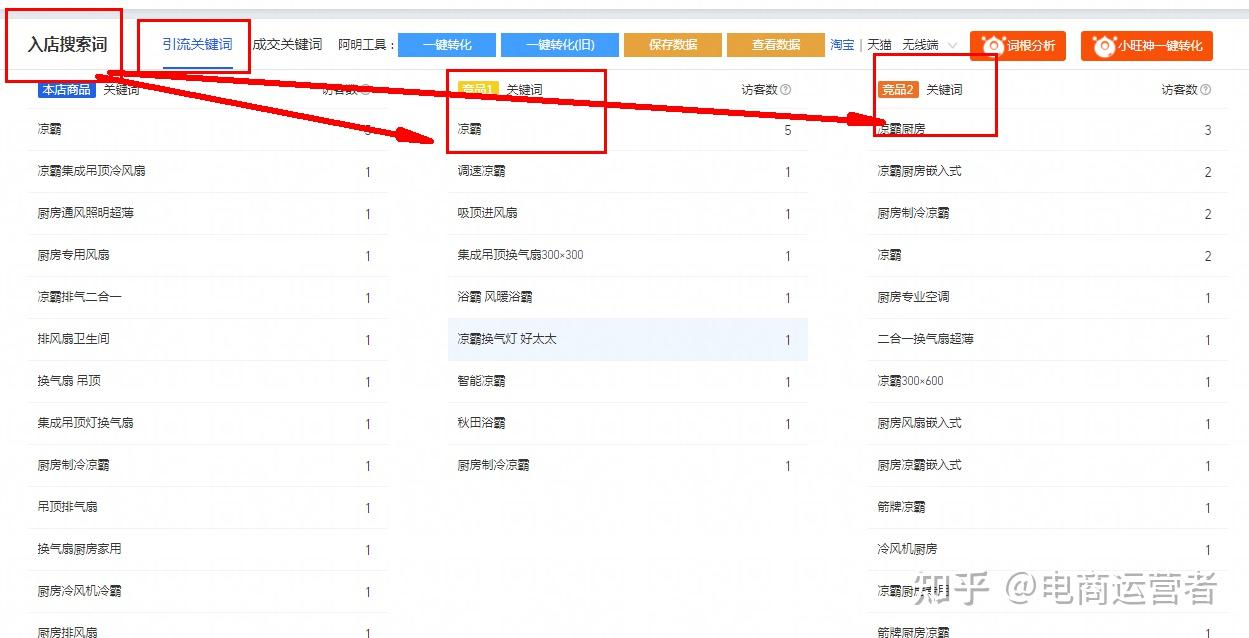Click the 一键转化(旧) button
This screenshot has width=1249, height=638.
(x=562, y=44)
